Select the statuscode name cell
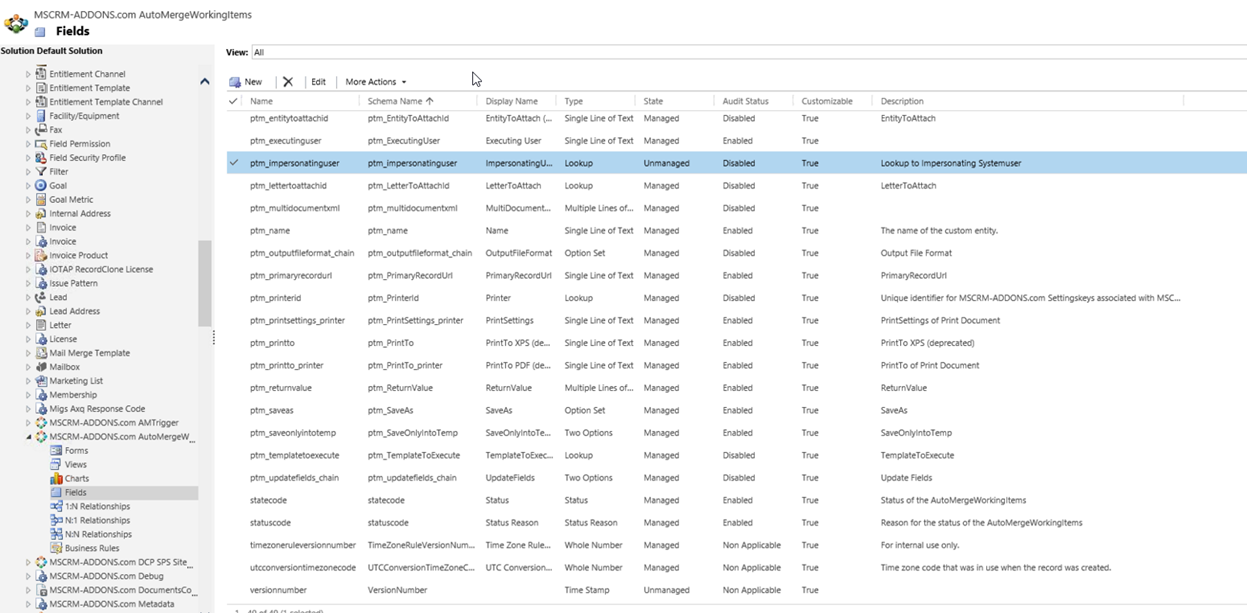The width and height of the screenshot is (1247, 613). coord(270,523)
